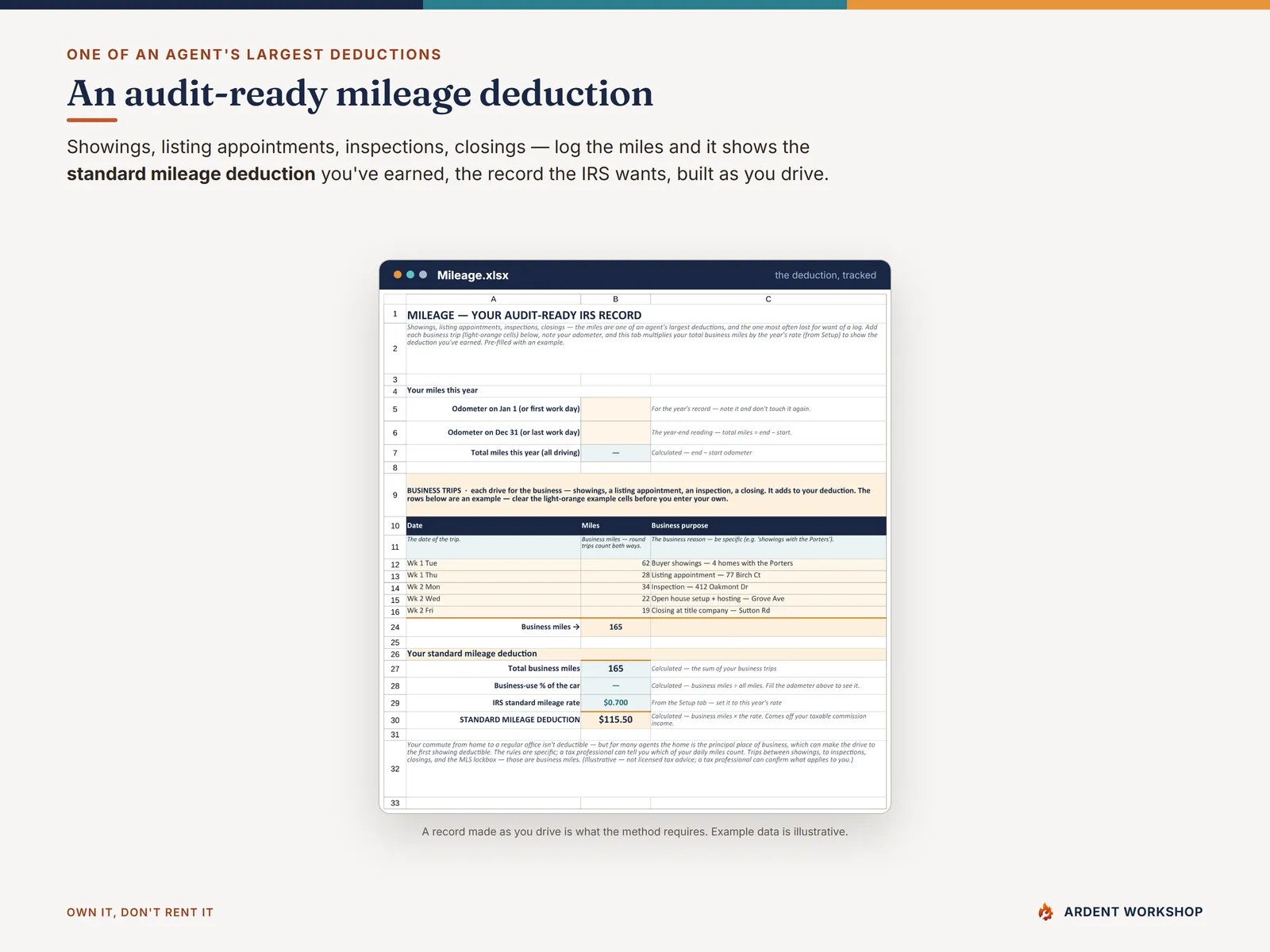Select row header 24
The width and height of the screenshot is (1270, 952).
point(394,627)
